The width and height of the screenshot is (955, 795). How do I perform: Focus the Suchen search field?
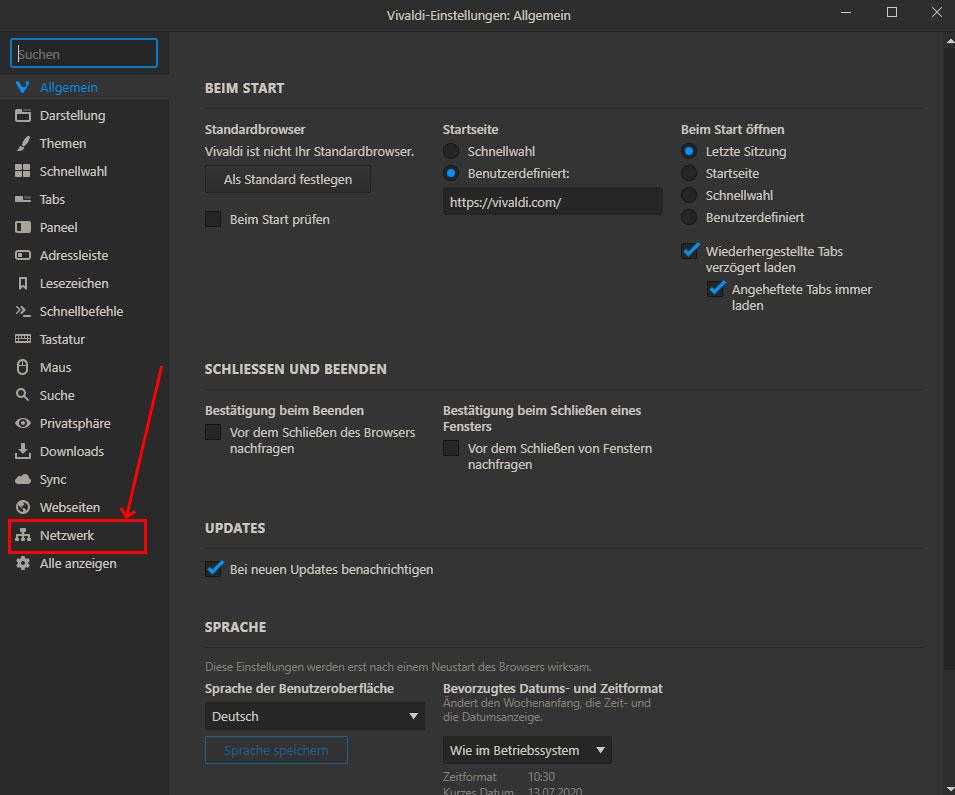(x=84, y=54)
